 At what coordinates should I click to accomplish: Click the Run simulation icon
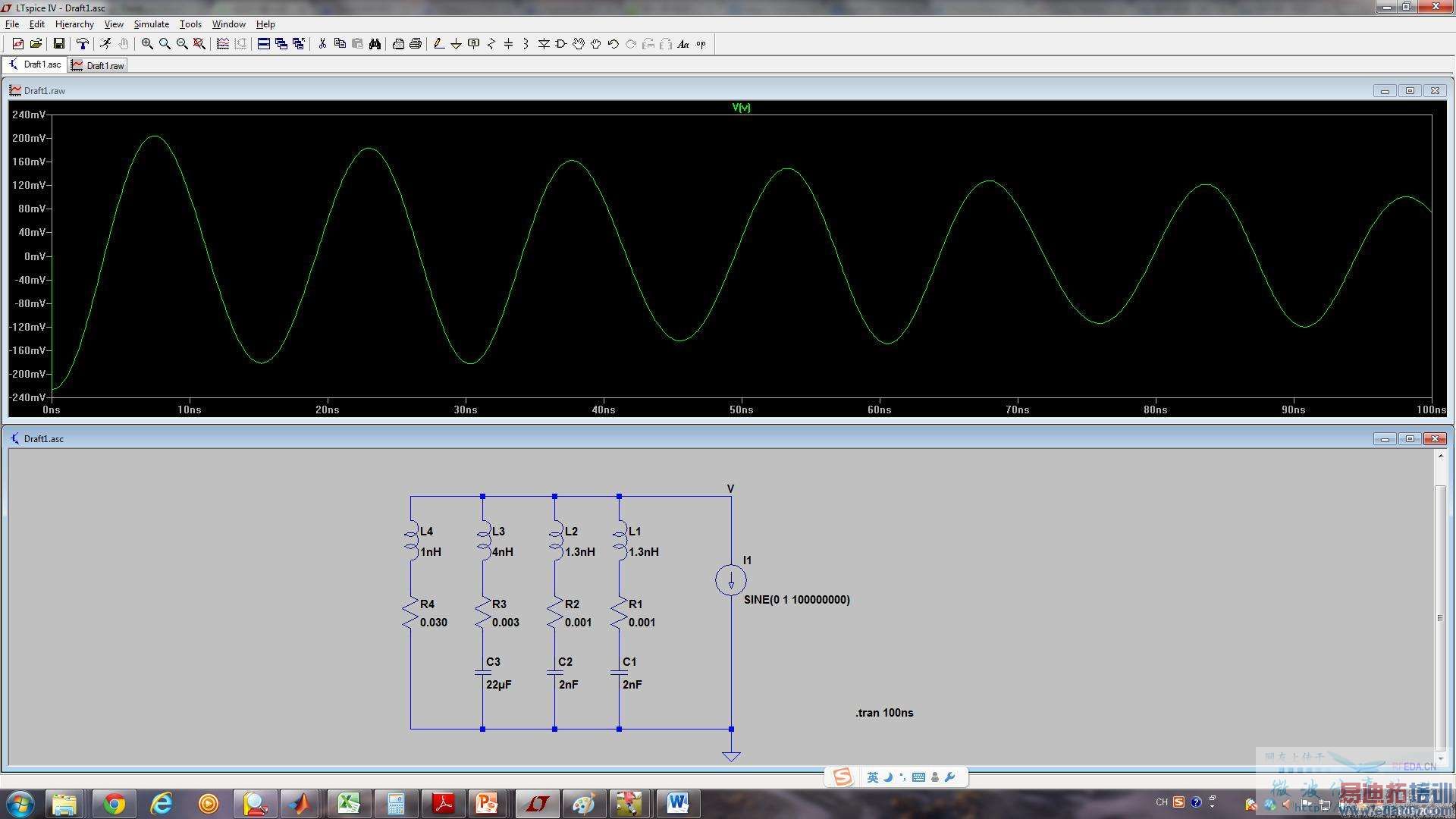(105, 44)
